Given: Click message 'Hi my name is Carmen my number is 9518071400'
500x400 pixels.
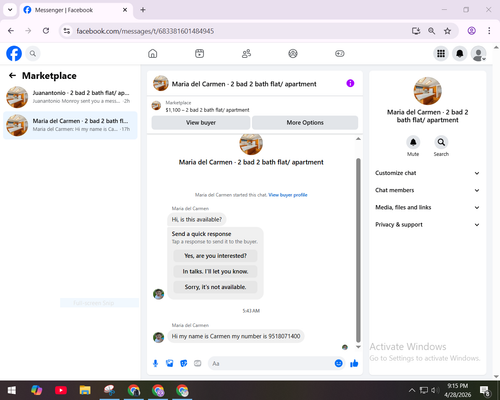Looking at the screenshot, I should (x=236, y=336).
